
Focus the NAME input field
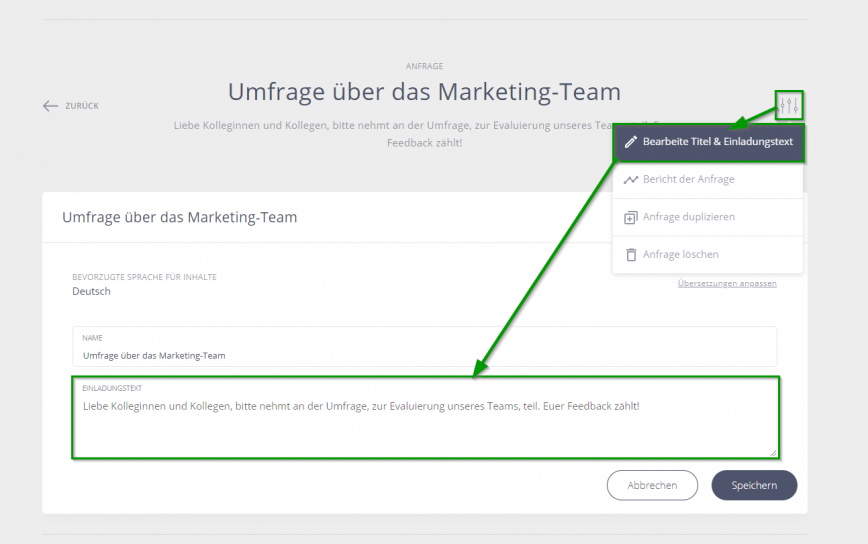pyautogui.click(x=425, y=347)
